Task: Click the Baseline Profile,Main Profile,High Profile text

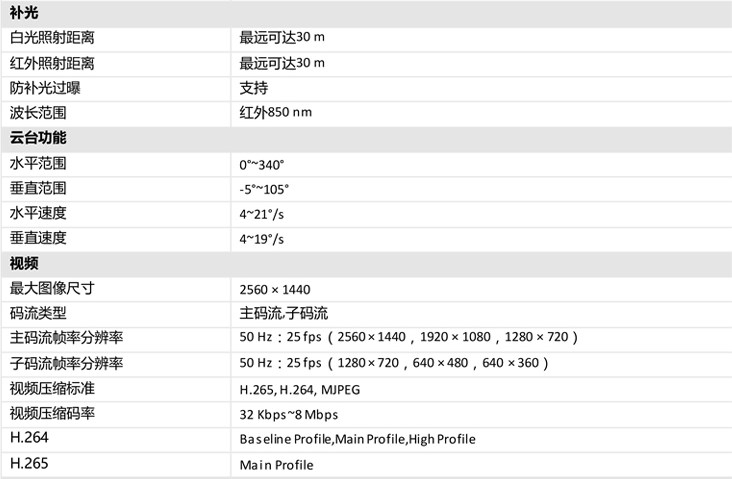Action: (358, 439)
